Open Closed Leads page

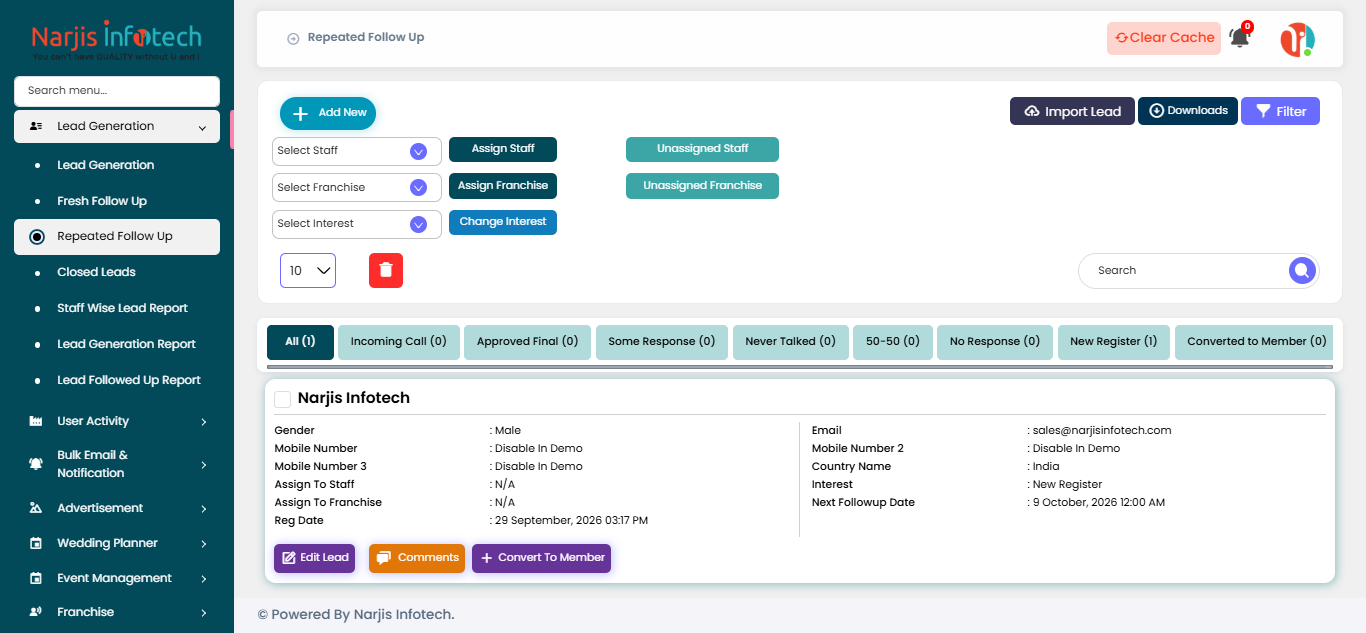pyautogui.click(x=96, y=273)
